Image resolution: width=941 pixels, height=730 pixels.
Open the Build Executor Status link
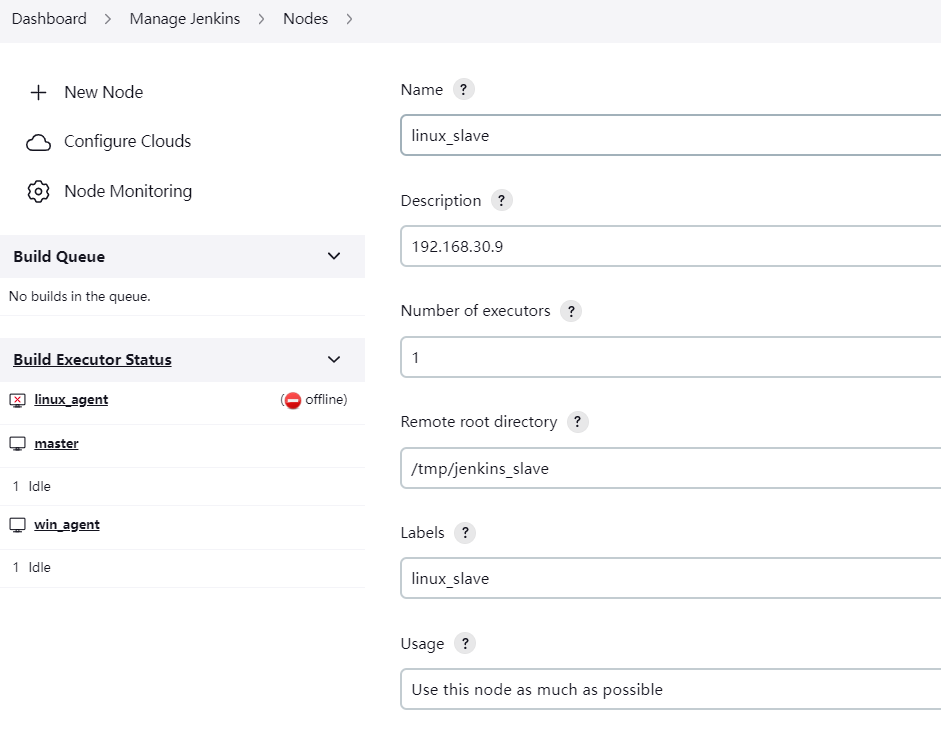92,360
